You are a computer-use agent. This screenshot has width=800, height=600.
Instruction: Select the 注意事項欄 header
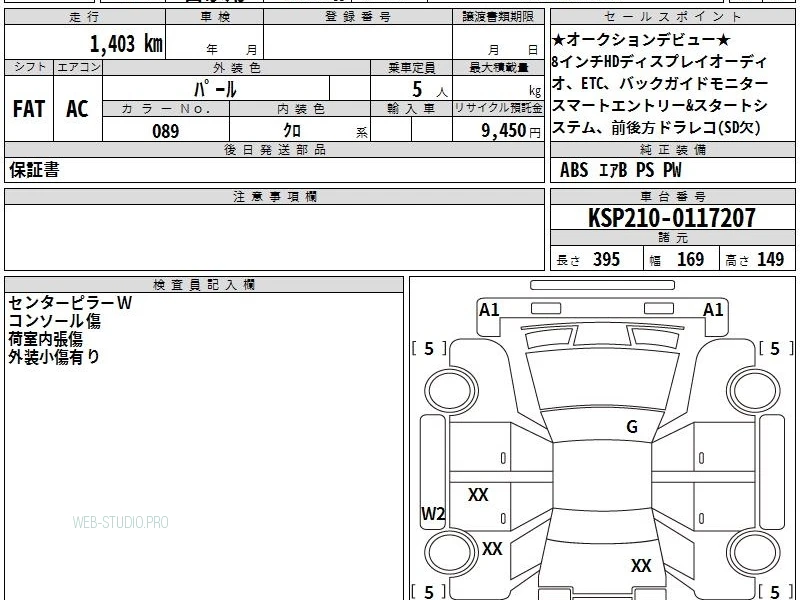click(274, 196)
